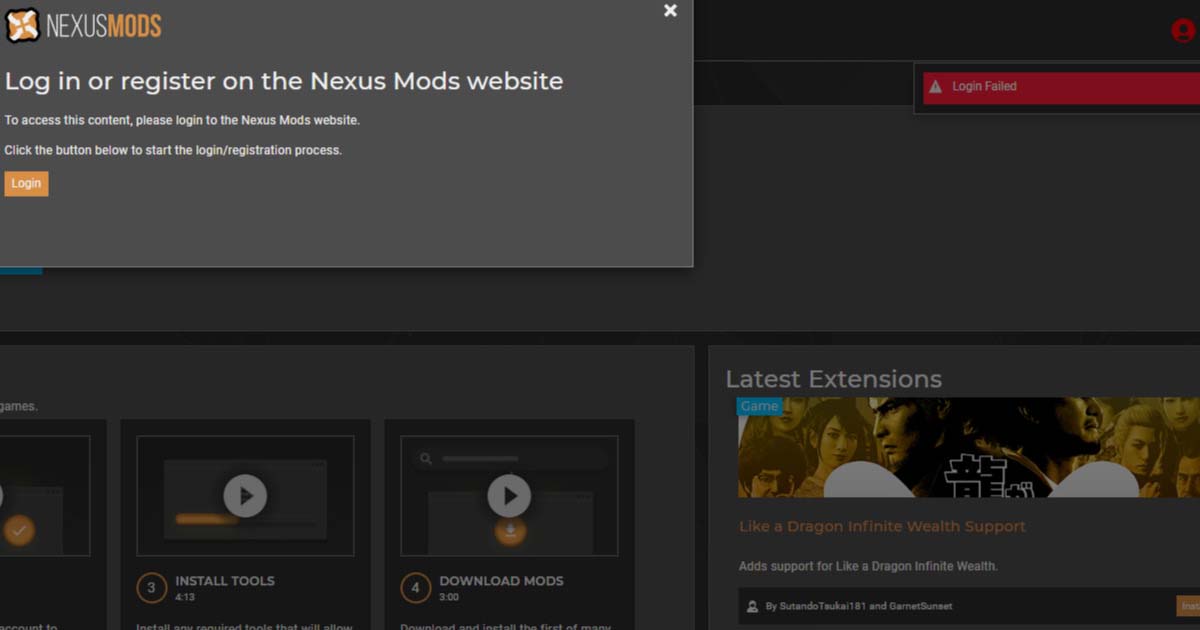Select step 4 number circle

pos(415,588)
